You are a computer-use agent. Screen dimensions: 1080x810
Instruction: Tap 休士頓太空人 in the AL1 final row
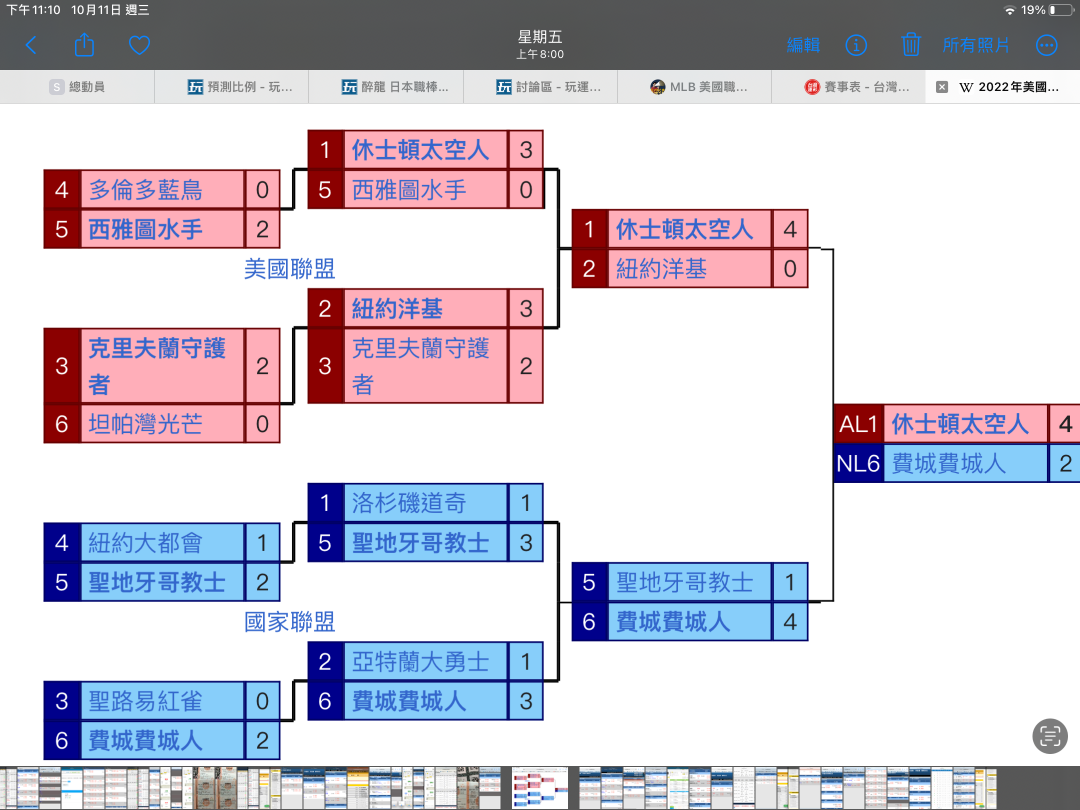pyautogui.click(x=960, y=424)
